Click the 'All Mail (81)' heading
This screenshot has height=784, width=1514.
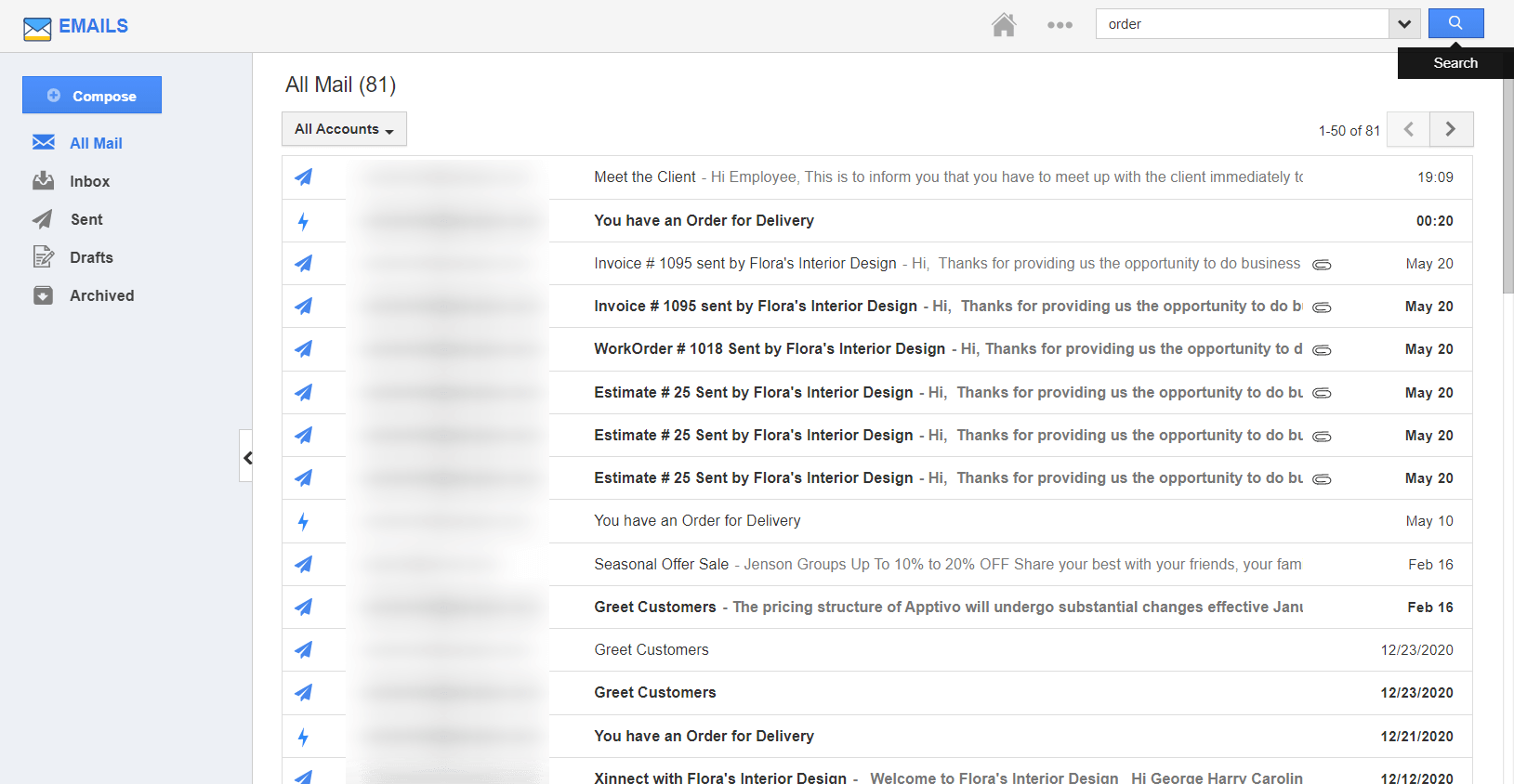[x=340, y=85]
